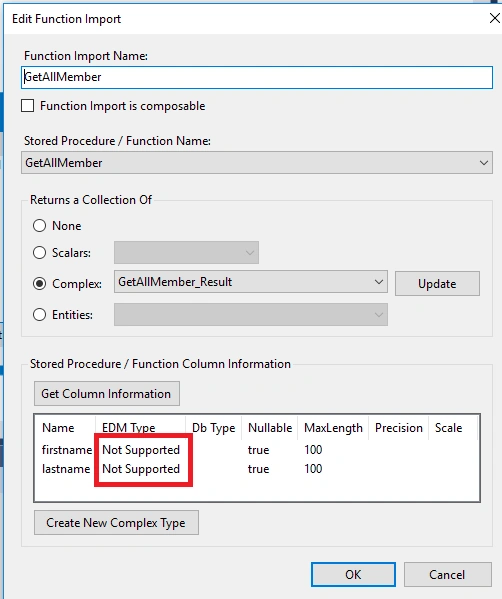Select the lastname column row
The height and width of the screenshot is (599, 502).
click(x=257, y=469)
